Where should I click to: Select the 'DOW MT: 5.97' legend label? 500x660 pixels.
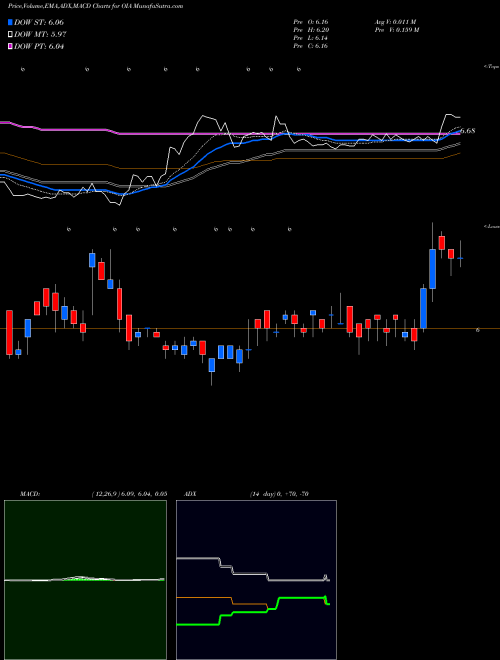(40, 35)
